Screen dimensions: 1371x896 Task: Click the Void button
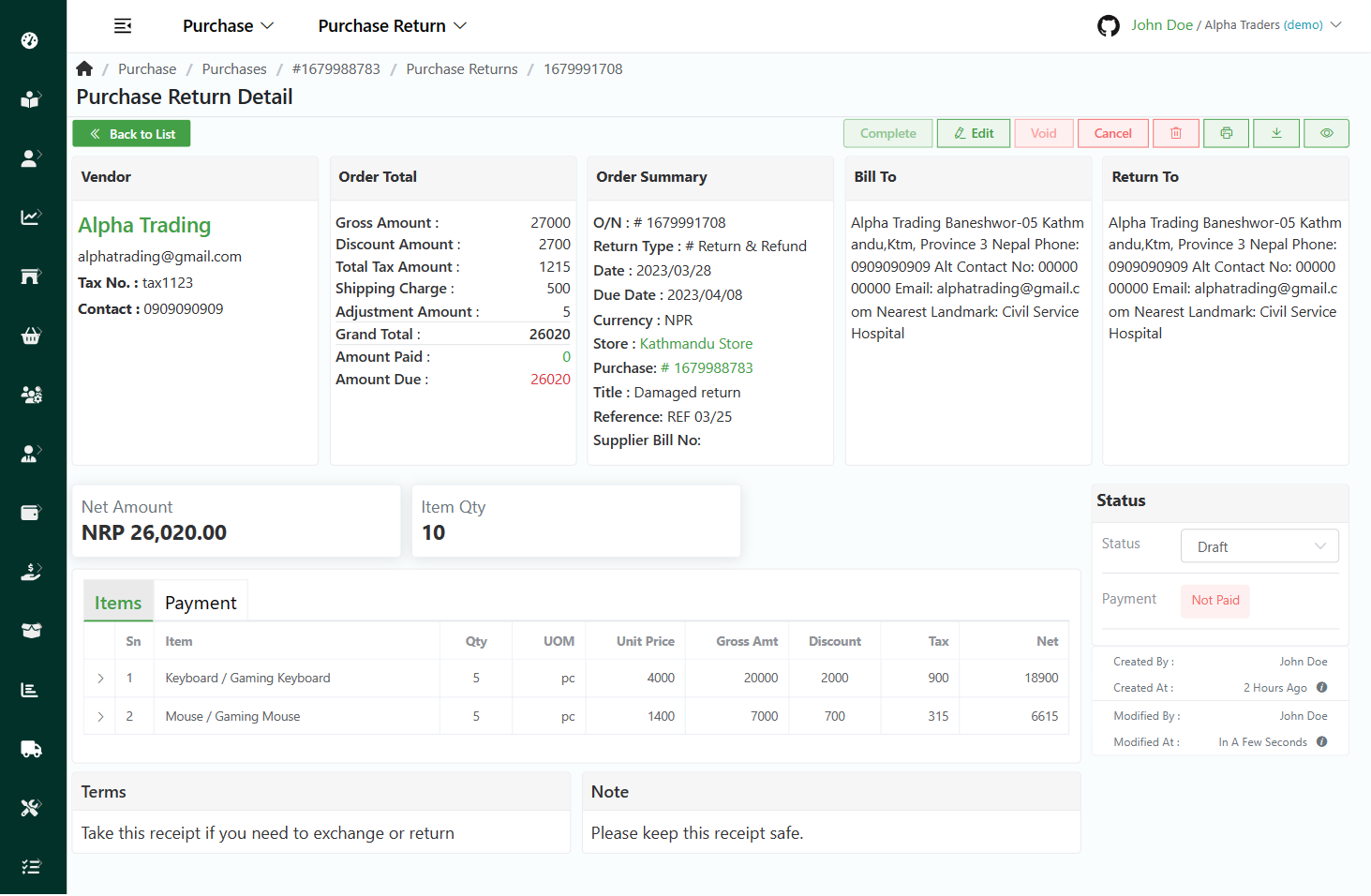[1044, 133]
